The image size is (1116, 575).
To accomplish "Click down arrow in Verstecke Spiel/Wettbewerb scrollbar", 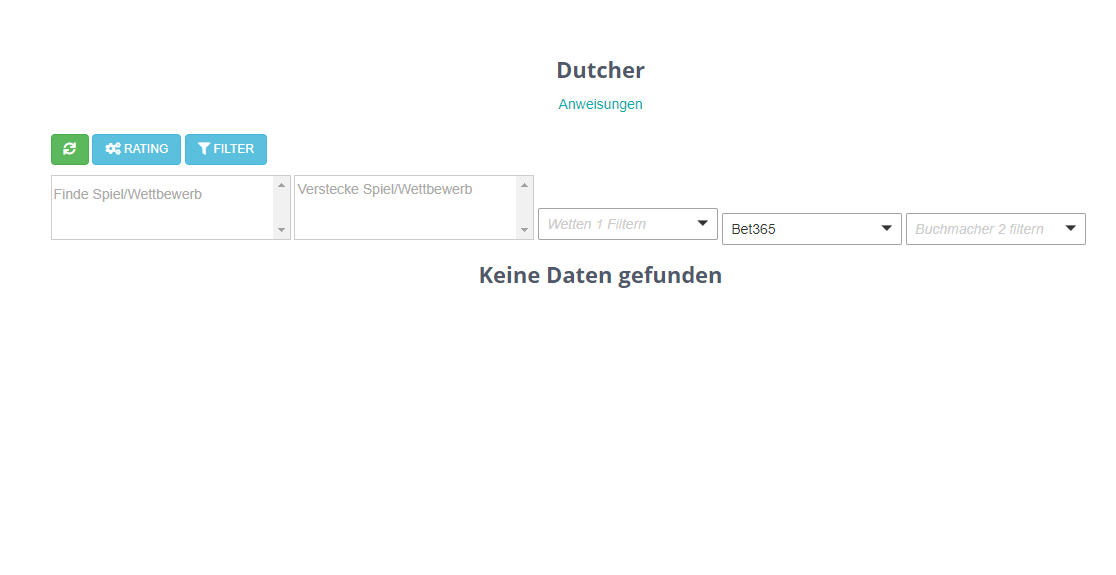I will tap(525, 230).
